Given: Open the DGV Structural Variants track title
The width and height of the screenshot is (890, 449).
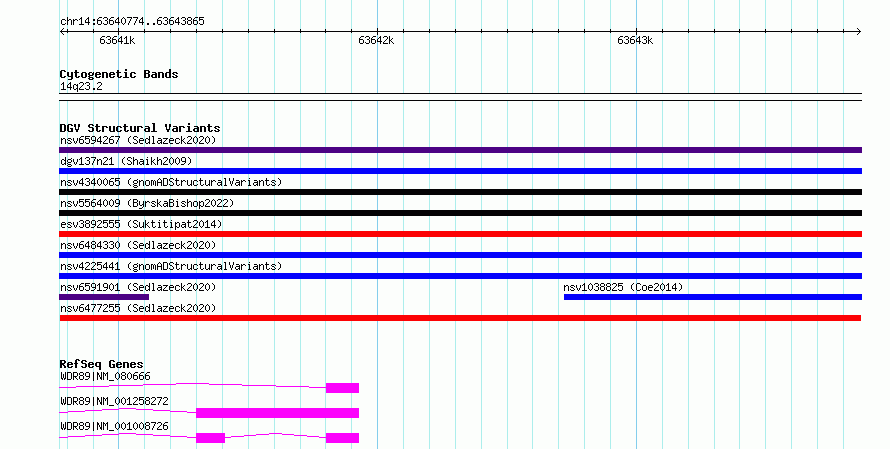Looking at the screenshot, I should [x=140, y=128].
